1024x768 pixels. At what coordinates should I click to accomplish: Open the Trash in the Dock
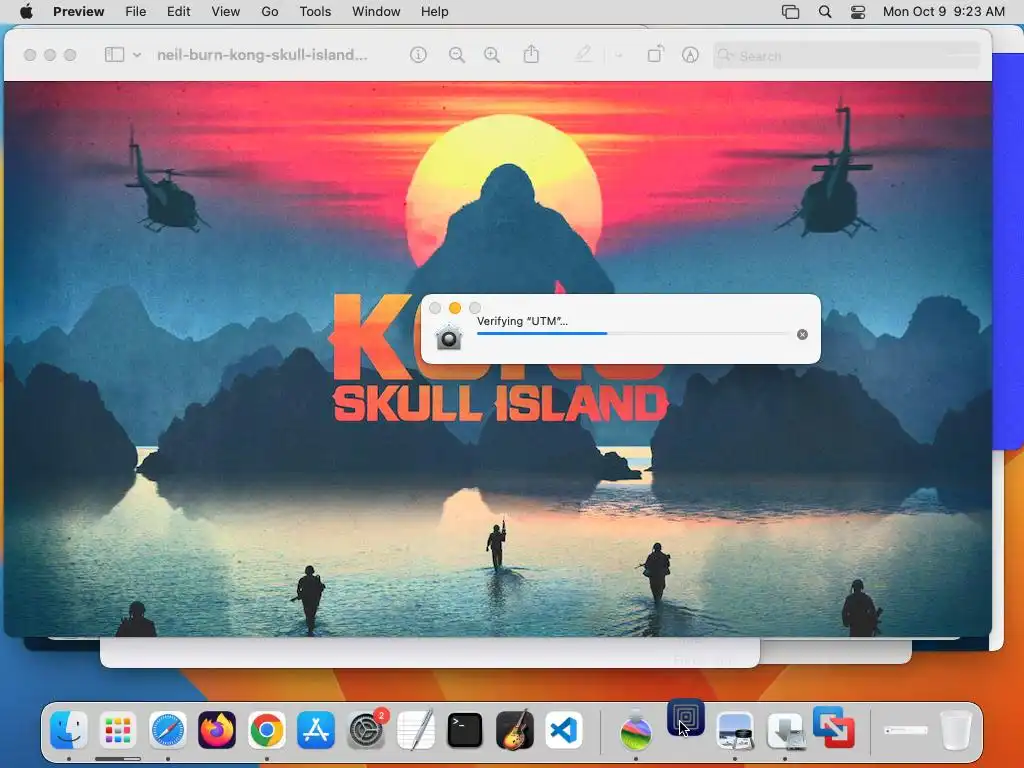[x=955, y=729]
